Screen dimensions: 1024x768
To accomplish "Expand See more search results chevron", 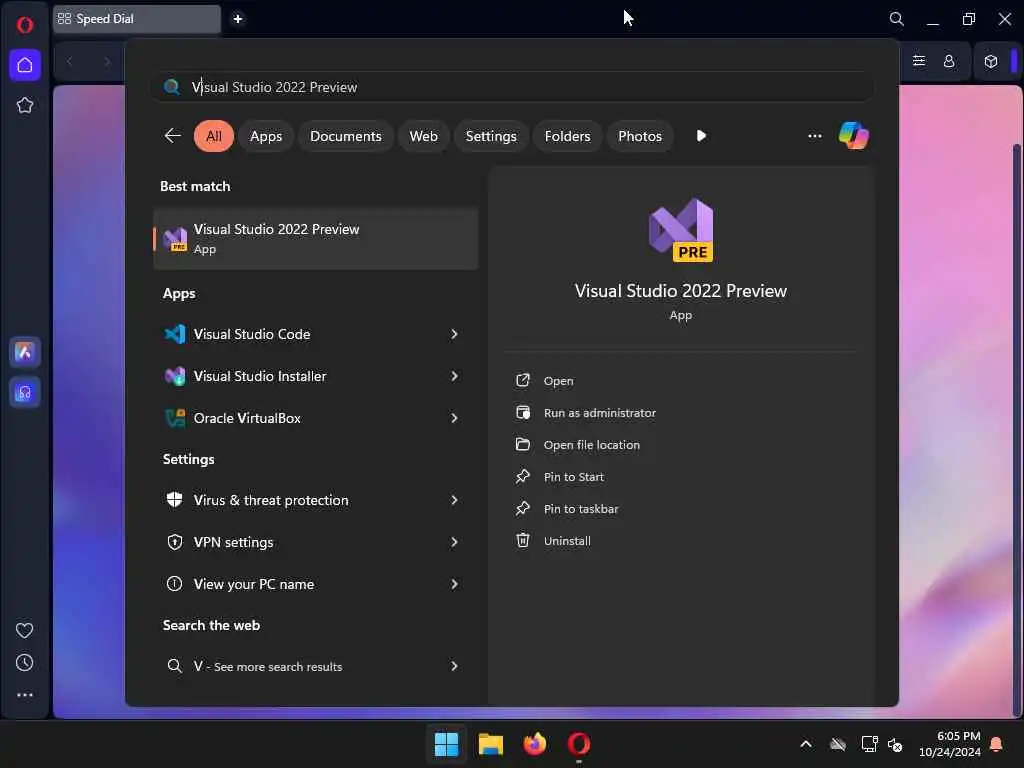I will tap(455, 666).
